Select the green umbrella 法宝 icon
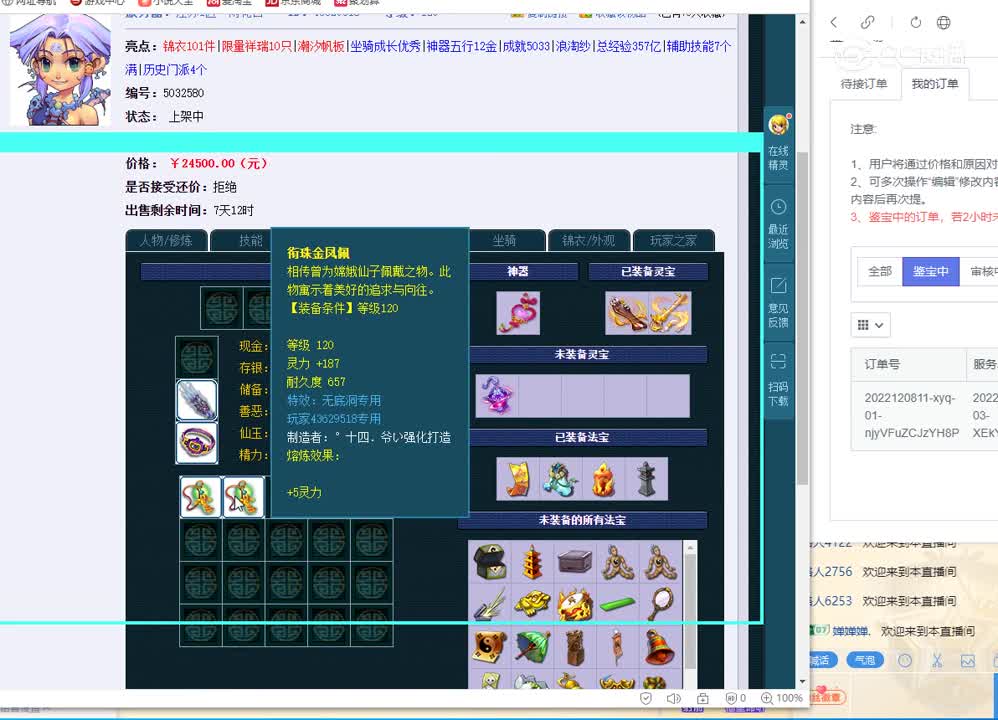The width and height of the screenshot is (998, 720). pyautogui.click(x=532, y=646)
